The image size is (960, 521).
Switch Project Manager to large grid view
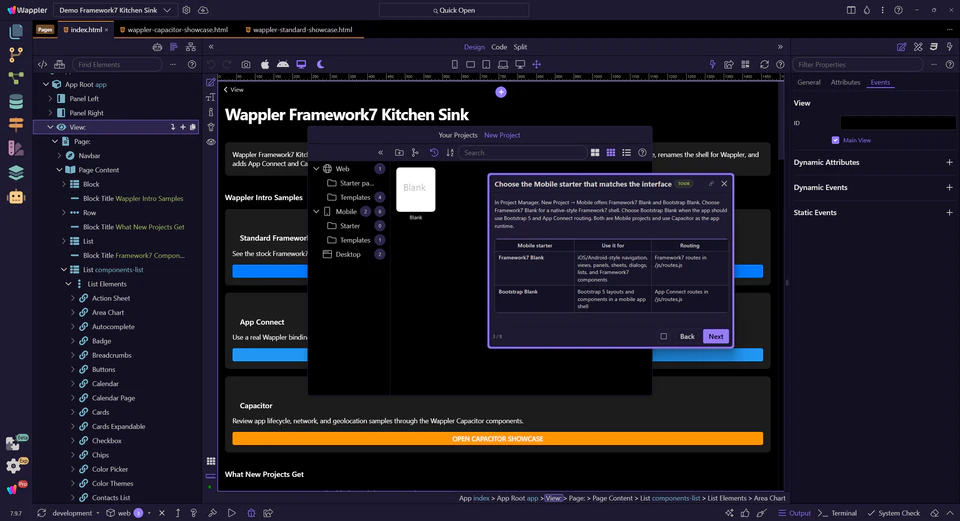(x=594, y=152)
